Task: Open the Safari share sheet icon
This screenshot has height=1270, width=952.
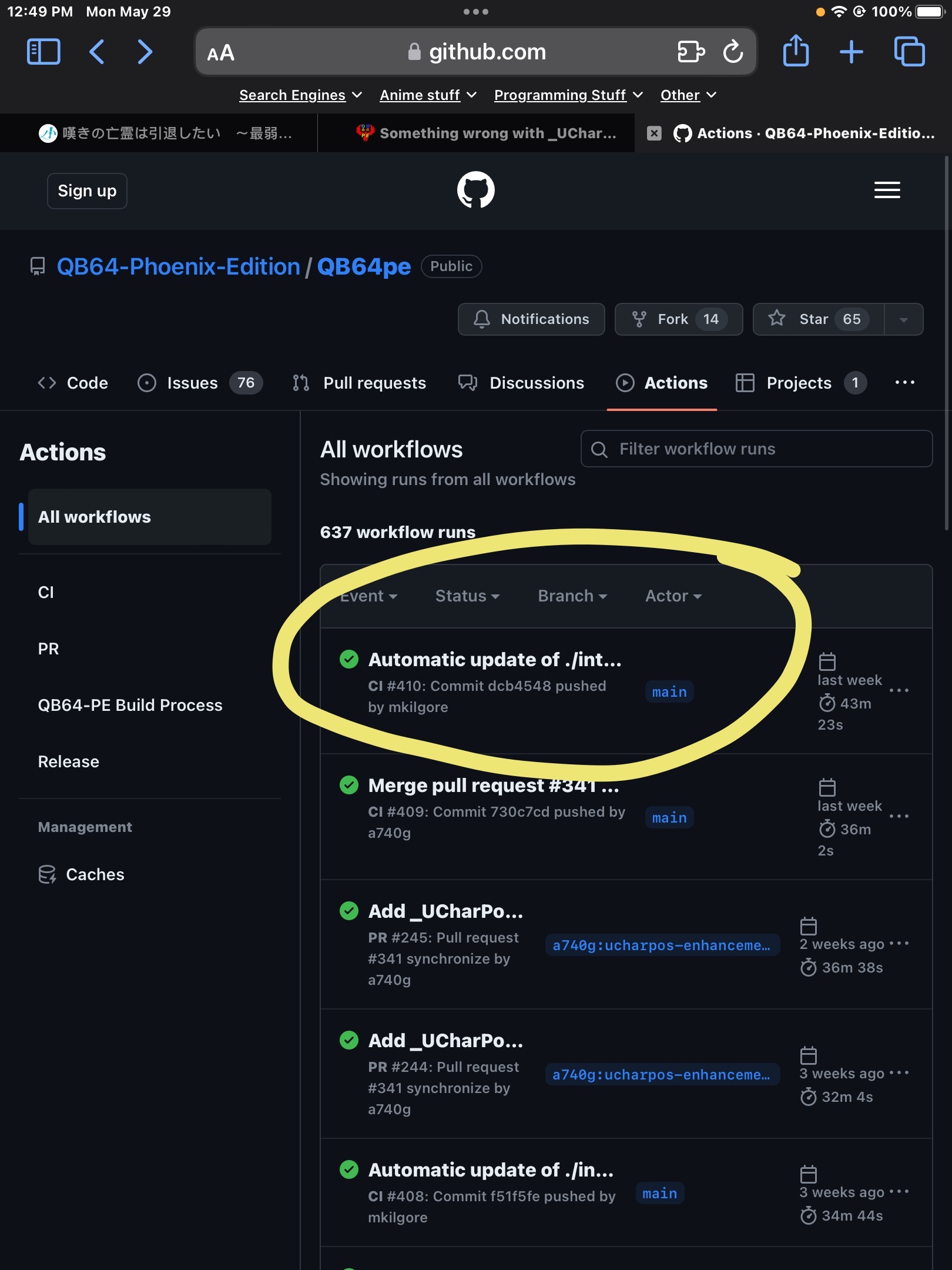Action: point(796,51)
